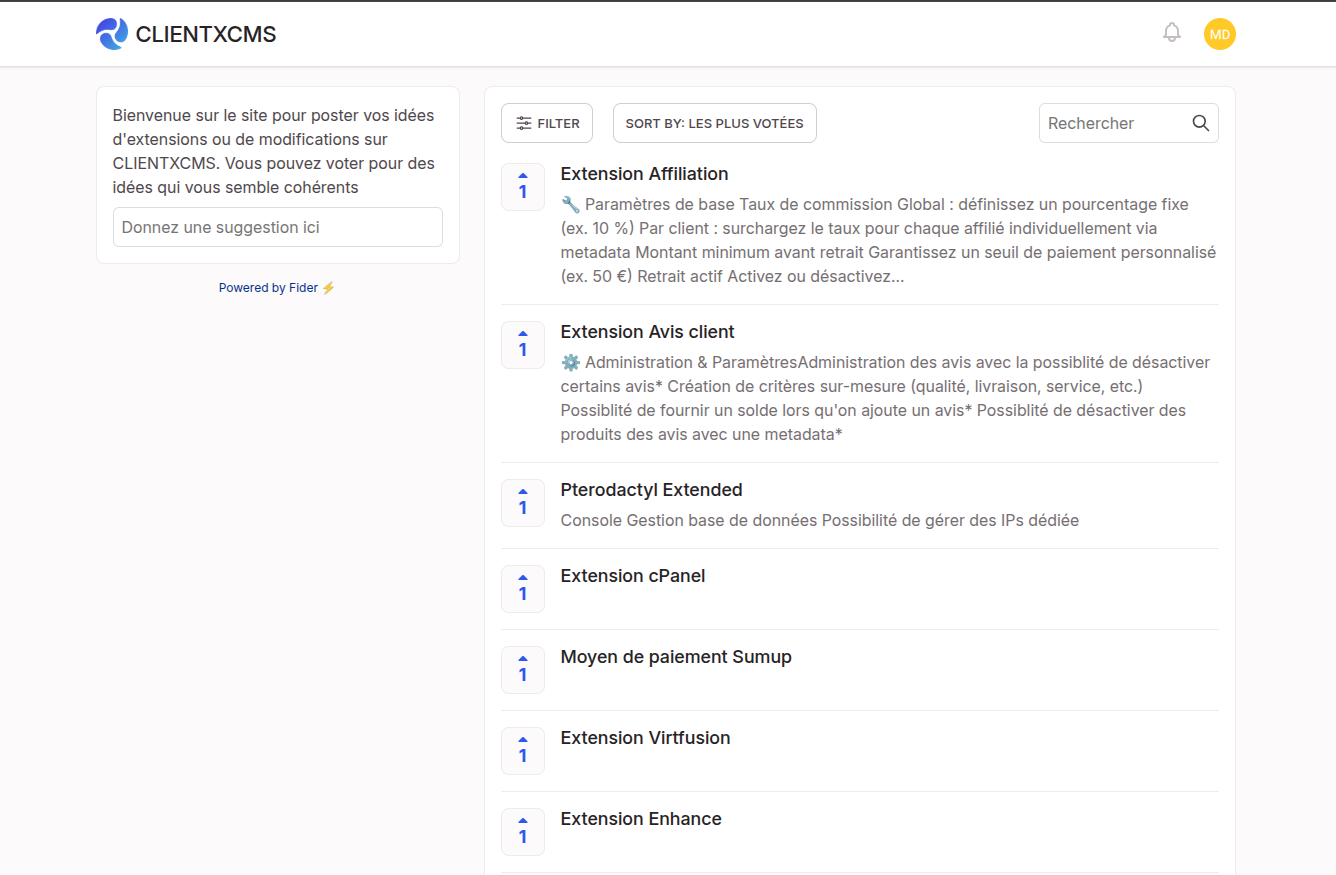The width and height of the screenshot is (1336, 875).
Task: Open the Sort by: Les plus votées dropdown
Action: point(715,123)
